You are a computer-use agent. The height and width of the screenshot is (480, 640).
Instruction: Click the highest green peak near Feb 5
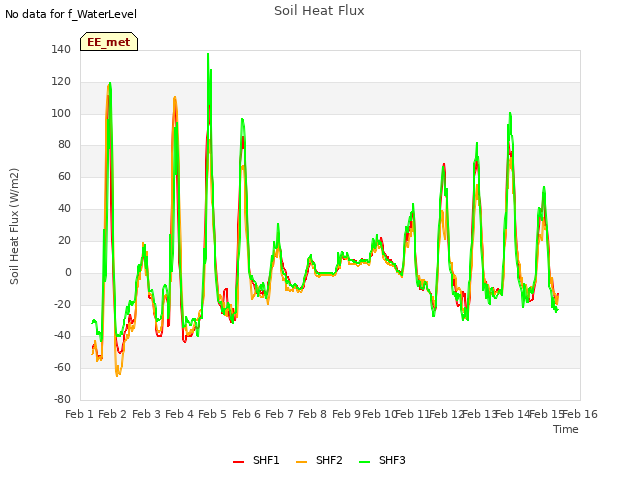point(208,54)
